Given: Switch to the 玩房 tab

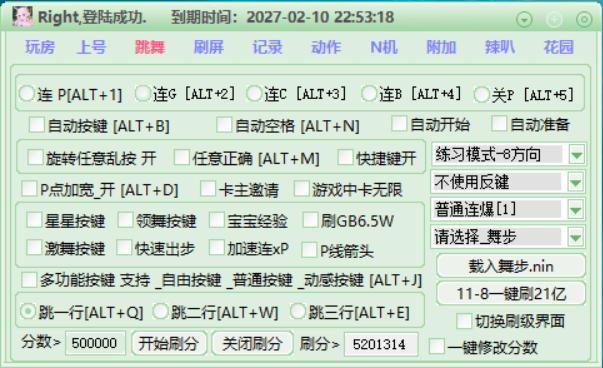Looking at the screenshot, I should (40, 47).
